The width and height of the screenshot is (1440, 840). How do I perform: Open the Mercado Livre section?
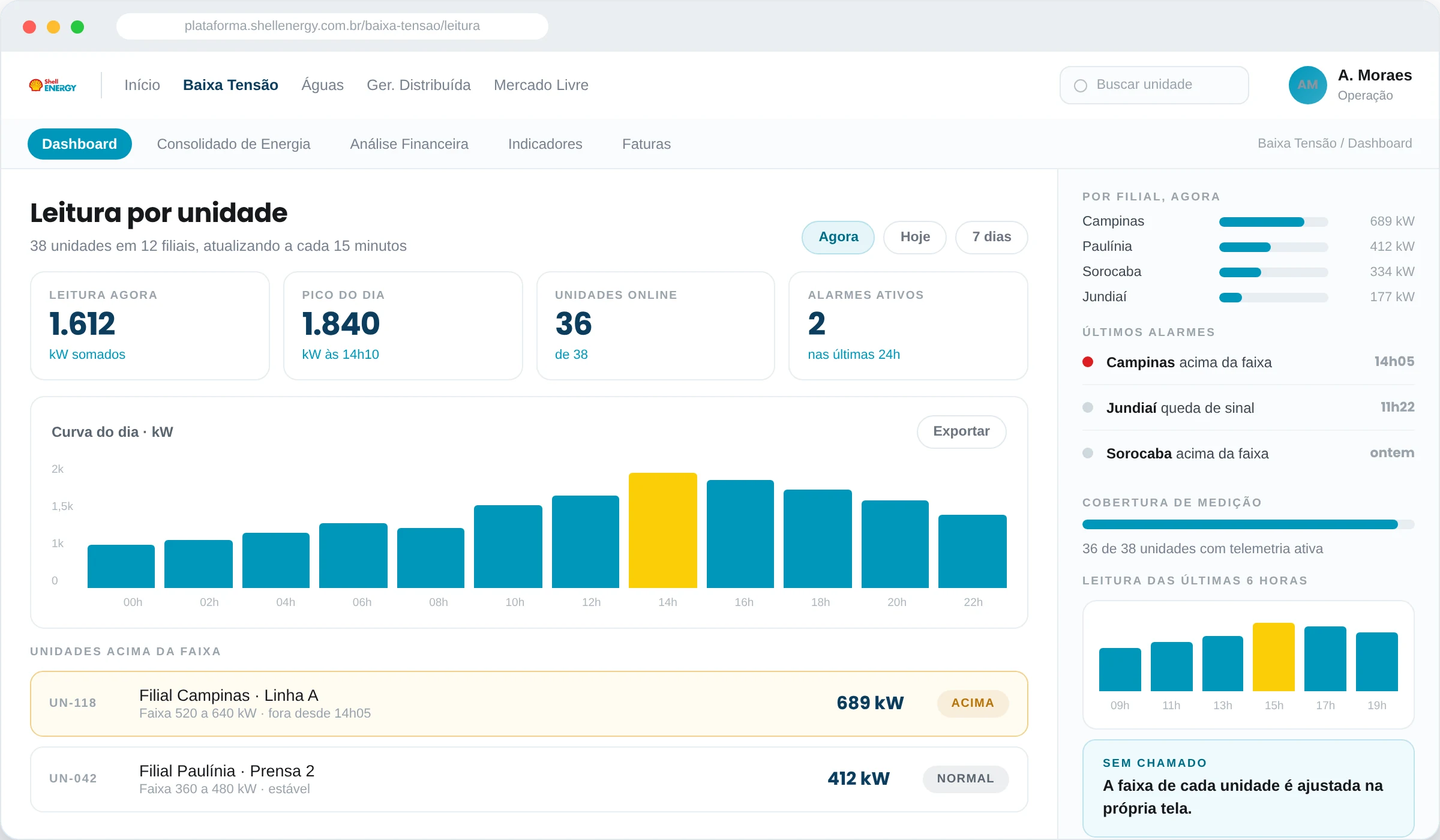pos(541,85)
